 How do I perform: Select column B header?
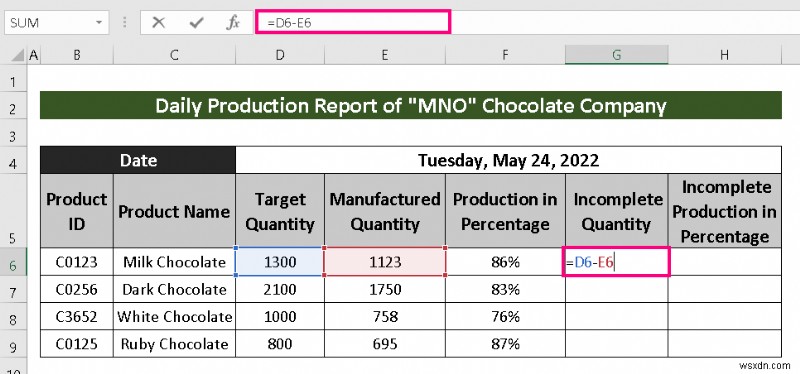(77, 55)
